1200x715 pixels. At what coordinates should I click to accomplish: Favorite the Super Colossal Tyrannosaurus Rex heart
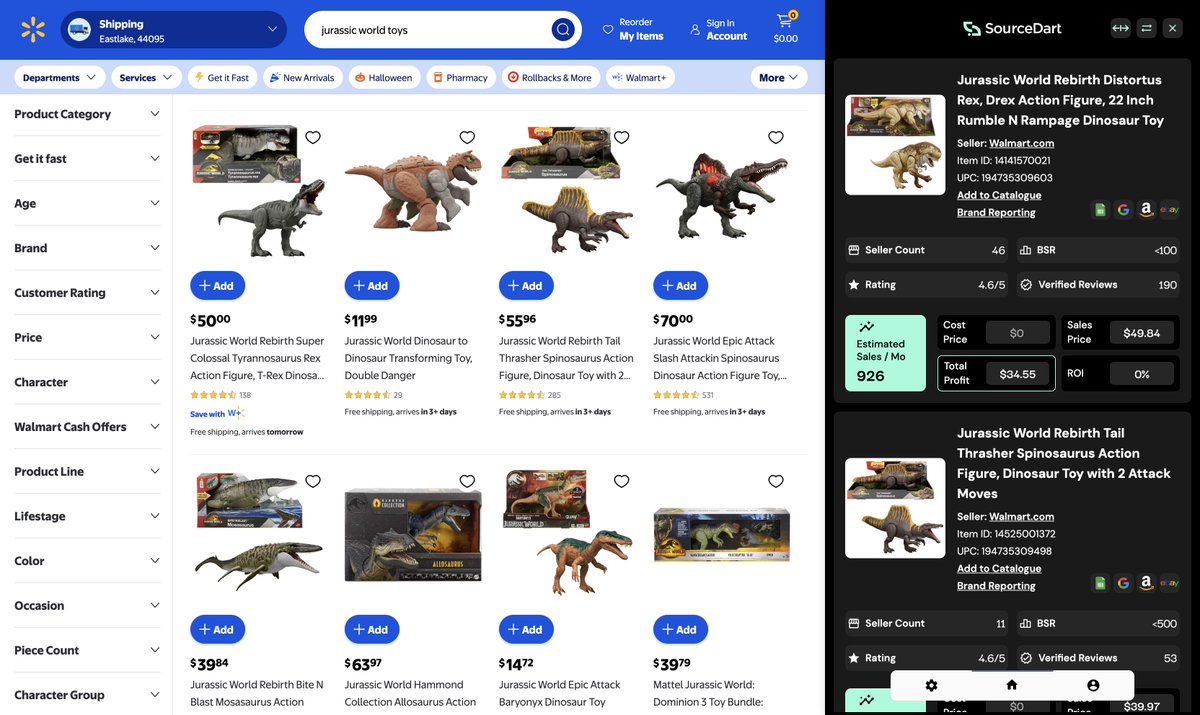point(313,138)
